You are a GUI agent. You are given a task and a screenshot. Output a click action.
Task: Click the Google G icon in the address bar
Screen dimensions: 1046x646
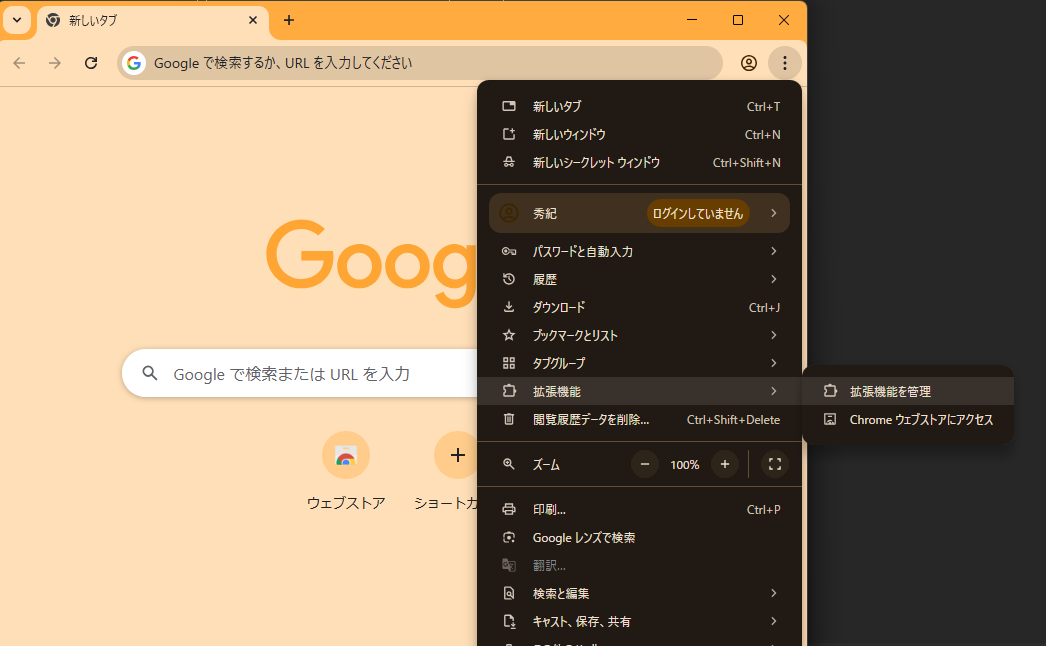coord(134,63)
